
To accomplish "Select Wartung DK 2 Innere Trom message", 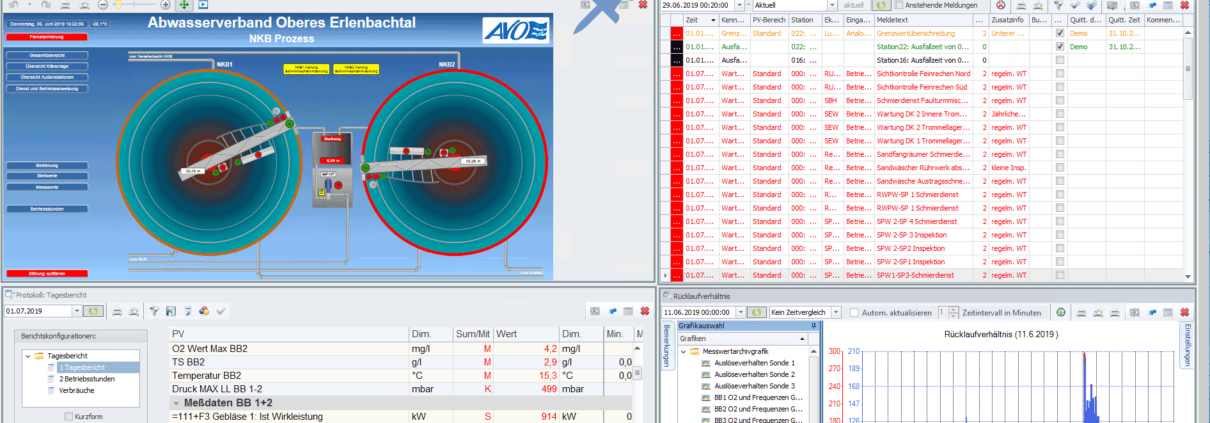I will click(923, 114).
